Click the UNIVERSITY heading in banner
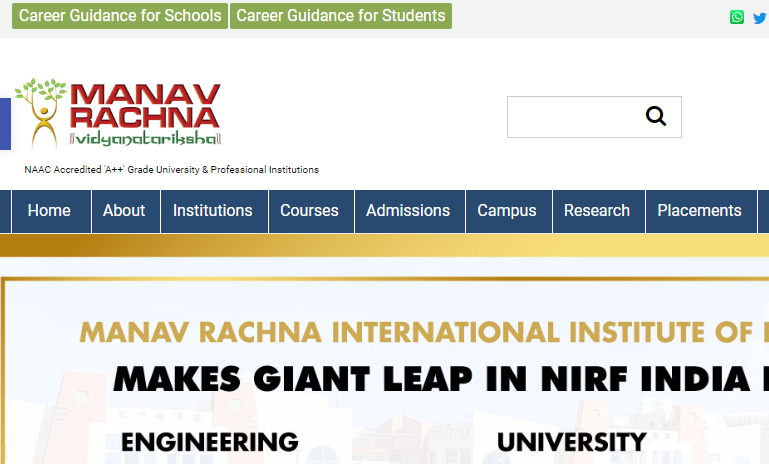Viewport: 769px width, 464px height. pyautogui.click(x=571, y=442)
